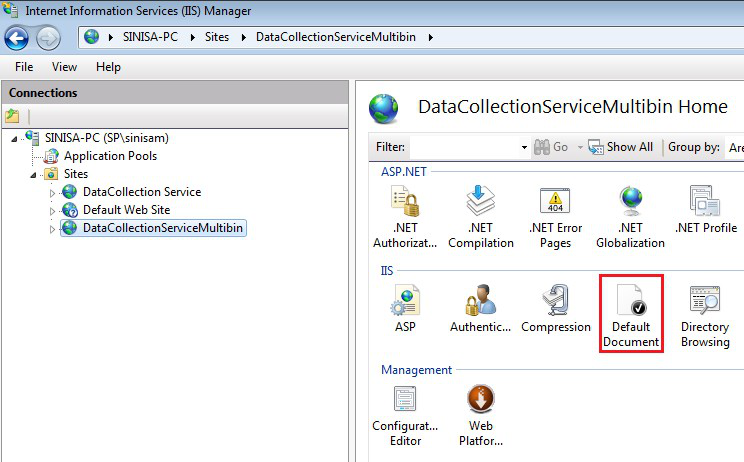Open the .NET Compilation feature
Image resolution: width=744 pixels, height=462 pixels.
click(481, 217)
